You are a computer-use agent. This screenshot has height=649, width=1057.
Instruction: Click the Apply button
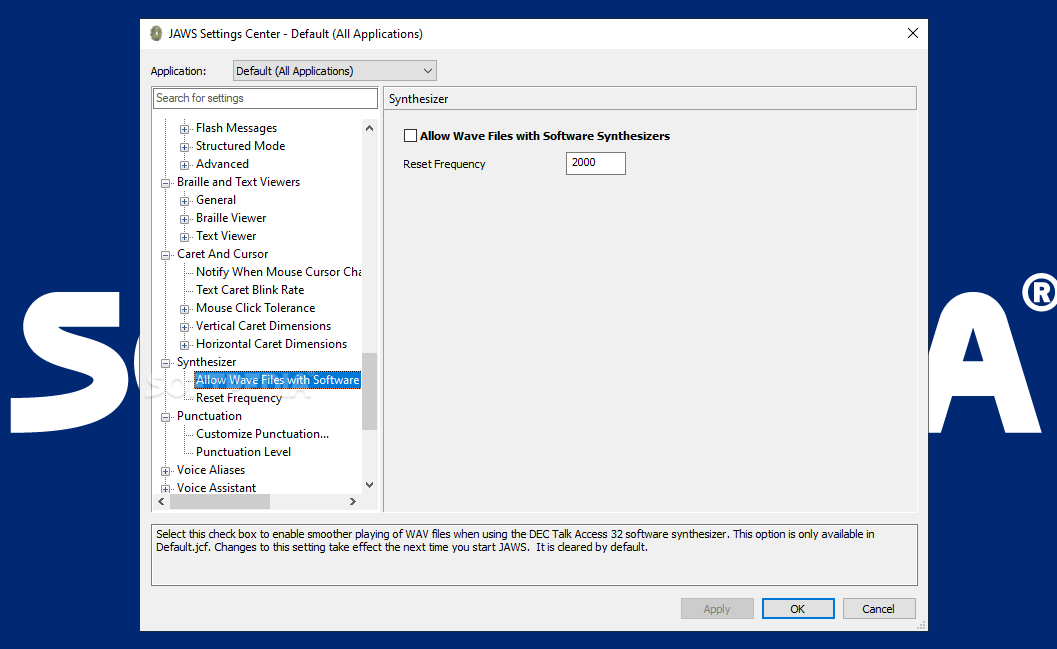pyautogui.click(x=717, y=609)
